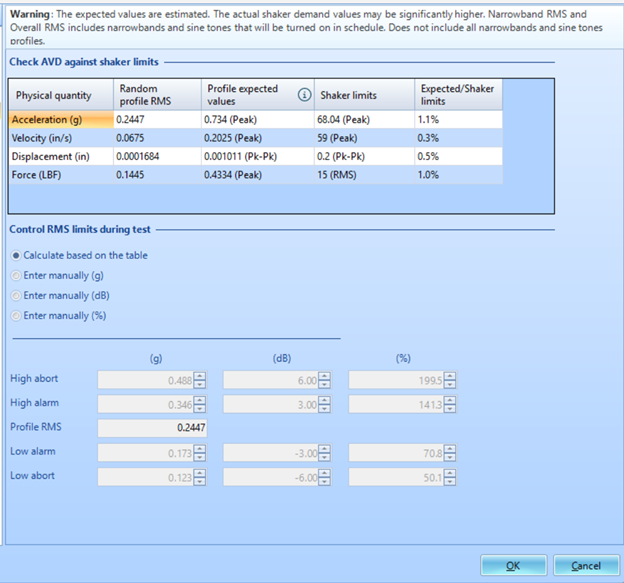This screenshot has width=624, height=583.
Task: Click the High abort (g) stepper arrows
Action: [200, 380]
